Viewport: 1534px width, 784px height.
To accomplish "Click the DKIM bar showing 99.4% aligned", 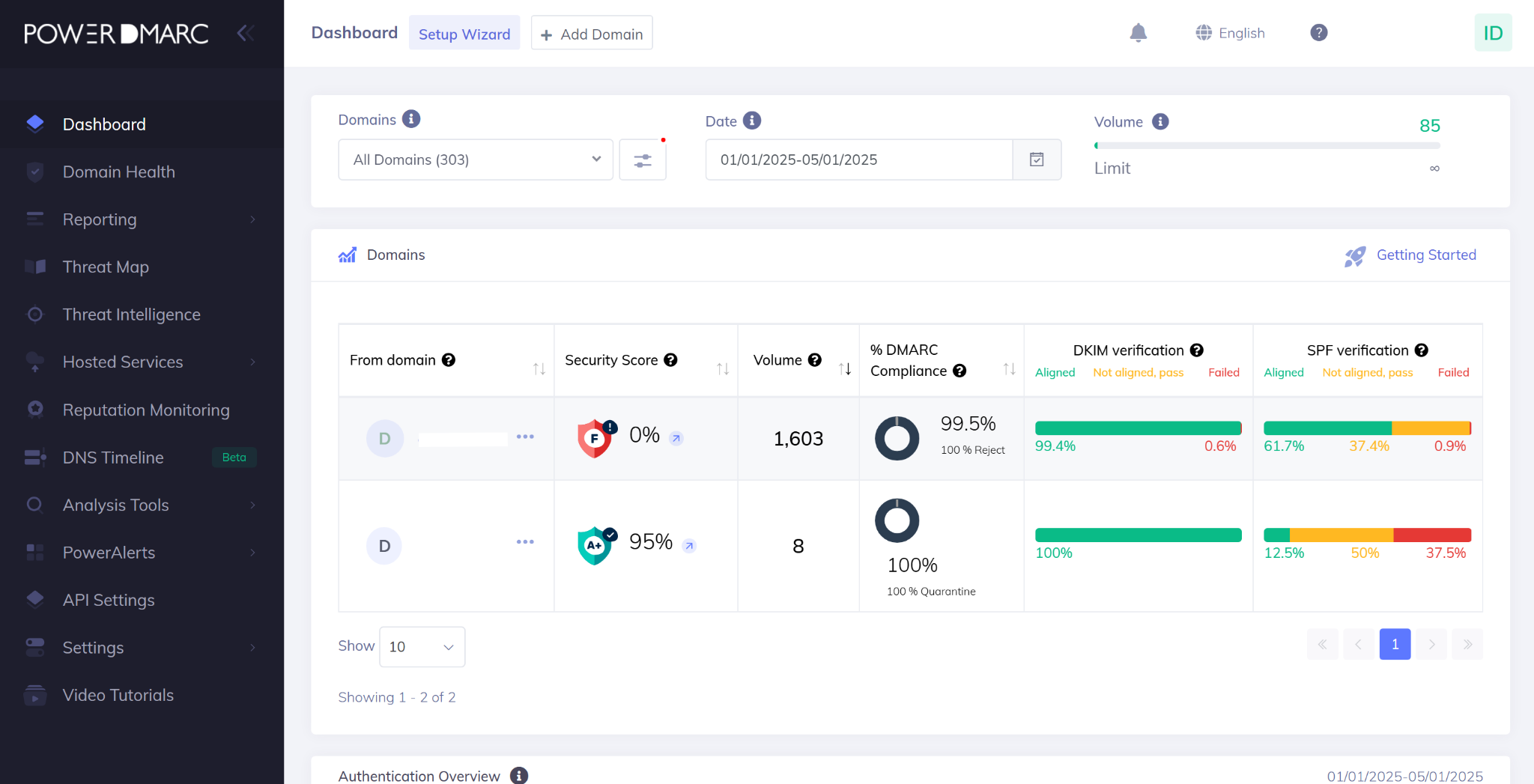I will (1138, 428).
